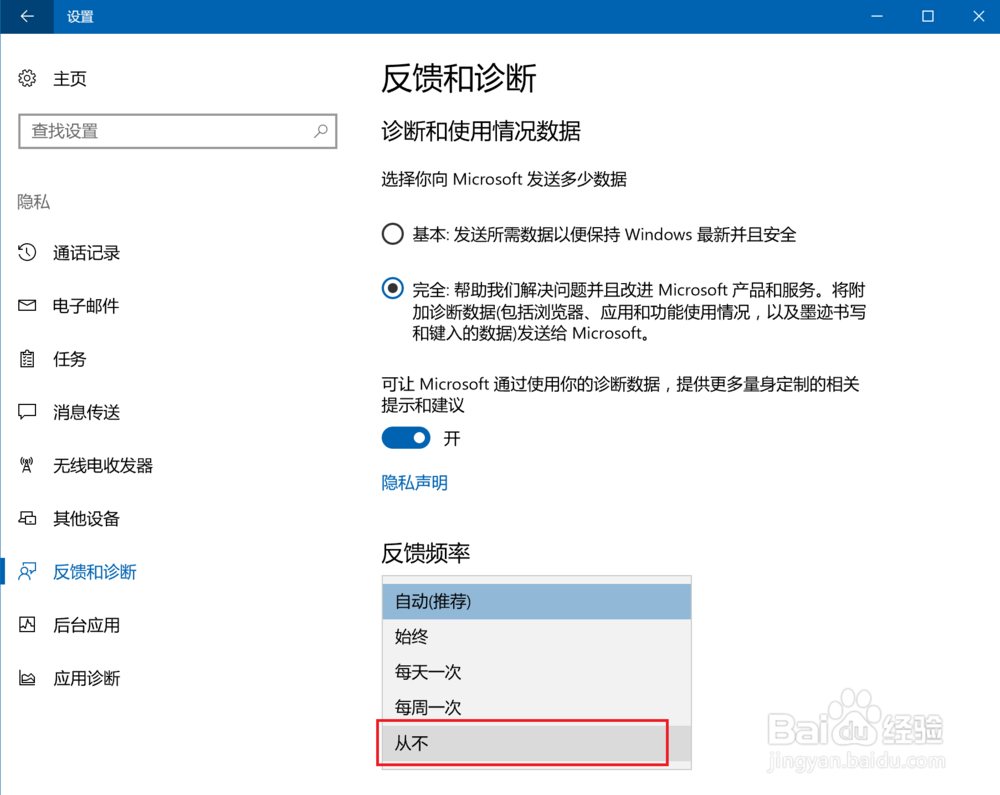
Task: Choose 每周一次 feedback frequency
Action: (536, 707)
